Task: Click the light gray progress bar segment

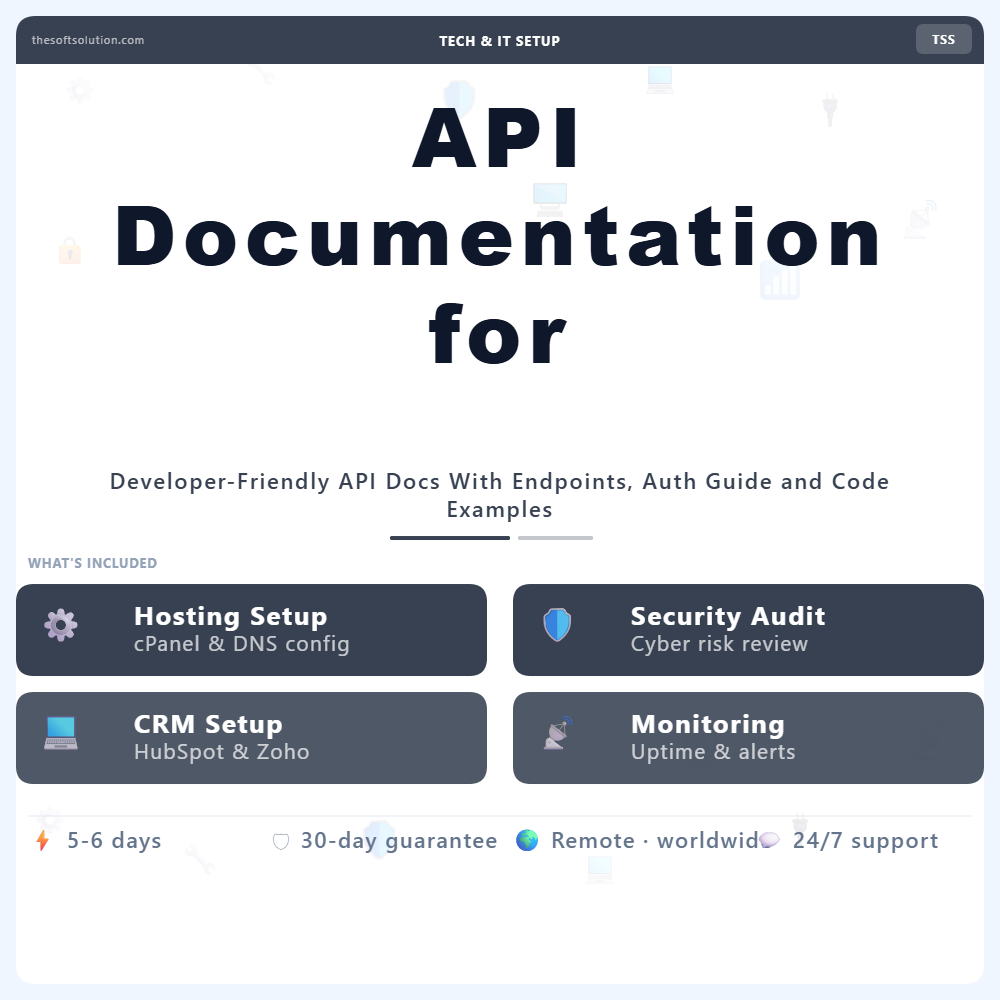Action: pyautogui.click(x=555, y=538)
